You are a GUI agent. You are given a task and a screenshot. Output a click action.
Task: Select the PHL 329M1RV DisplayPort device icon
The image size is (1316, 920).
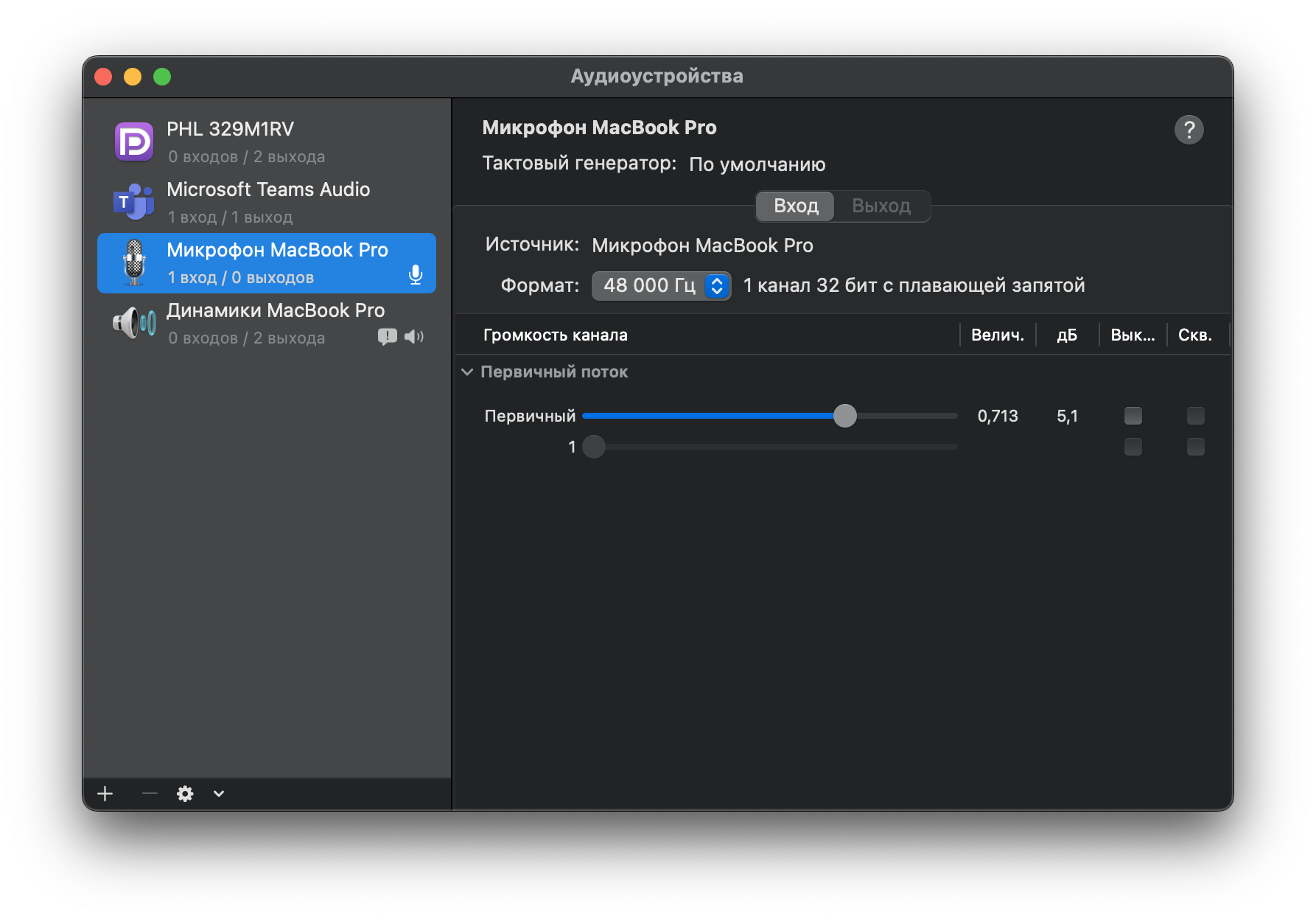134,142
